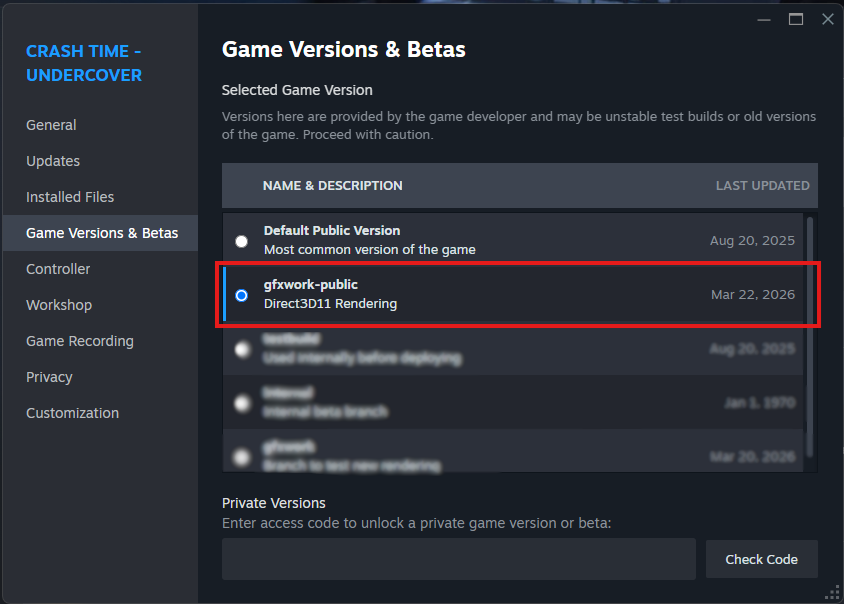Image resolution: width=844 pixels, height=604 pixels.
Task: Show the Game Recording settings
Action: (x=80, y=341)
